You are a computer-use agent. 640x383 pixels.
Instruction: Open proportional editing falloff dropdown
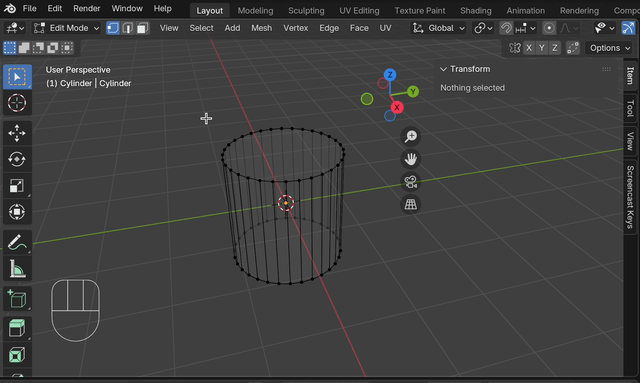click(x=569, y=28)
